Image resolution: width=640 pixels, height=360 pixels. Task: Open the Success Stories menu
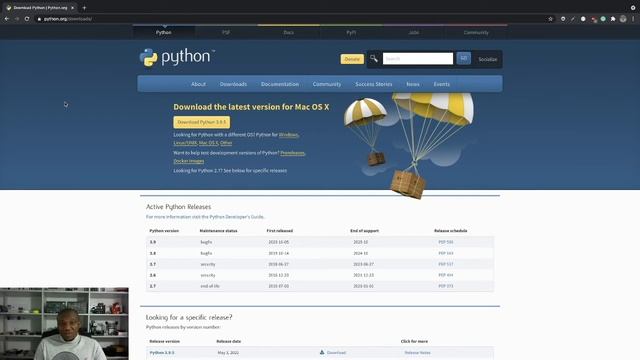[373, 84]
